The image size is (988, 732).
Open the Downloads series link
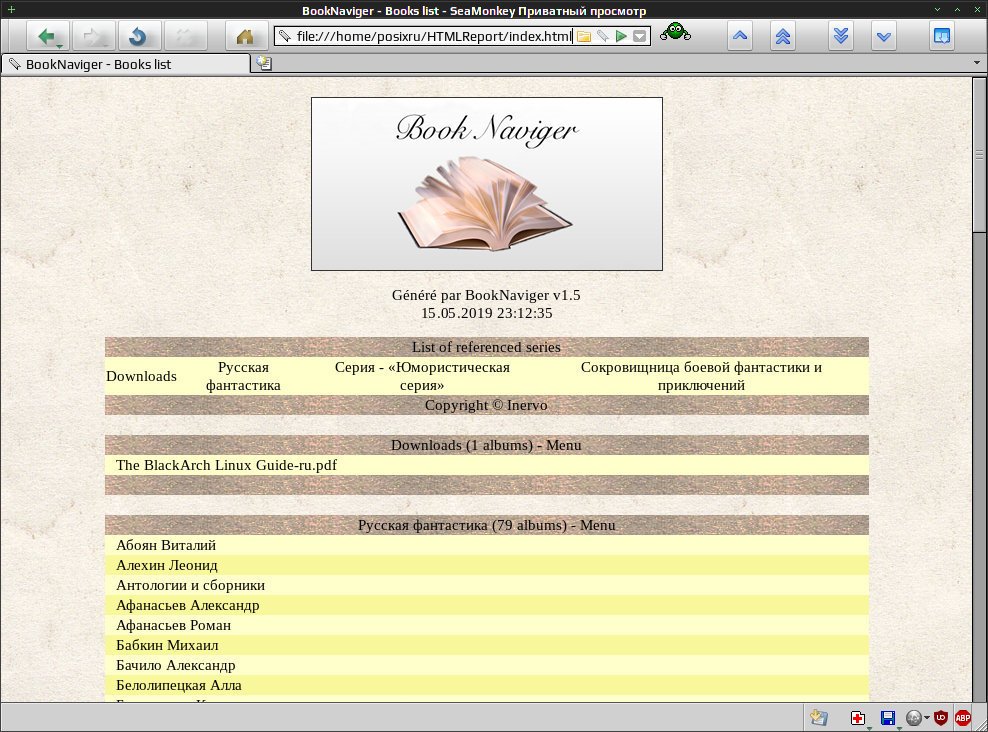(x=141, y=376)
